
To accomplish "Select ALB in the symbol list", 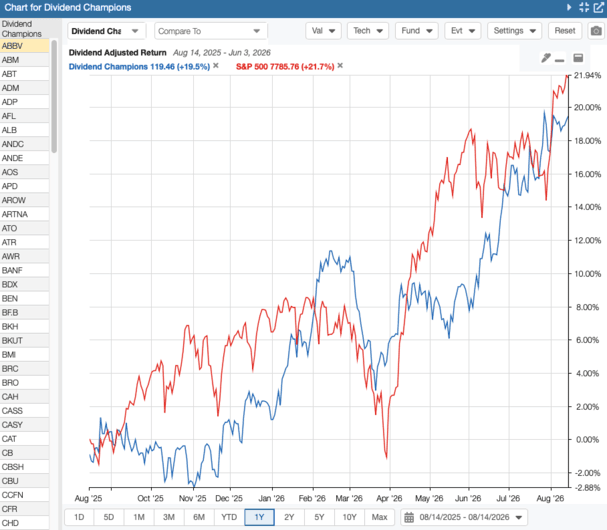I will [24, 130].
